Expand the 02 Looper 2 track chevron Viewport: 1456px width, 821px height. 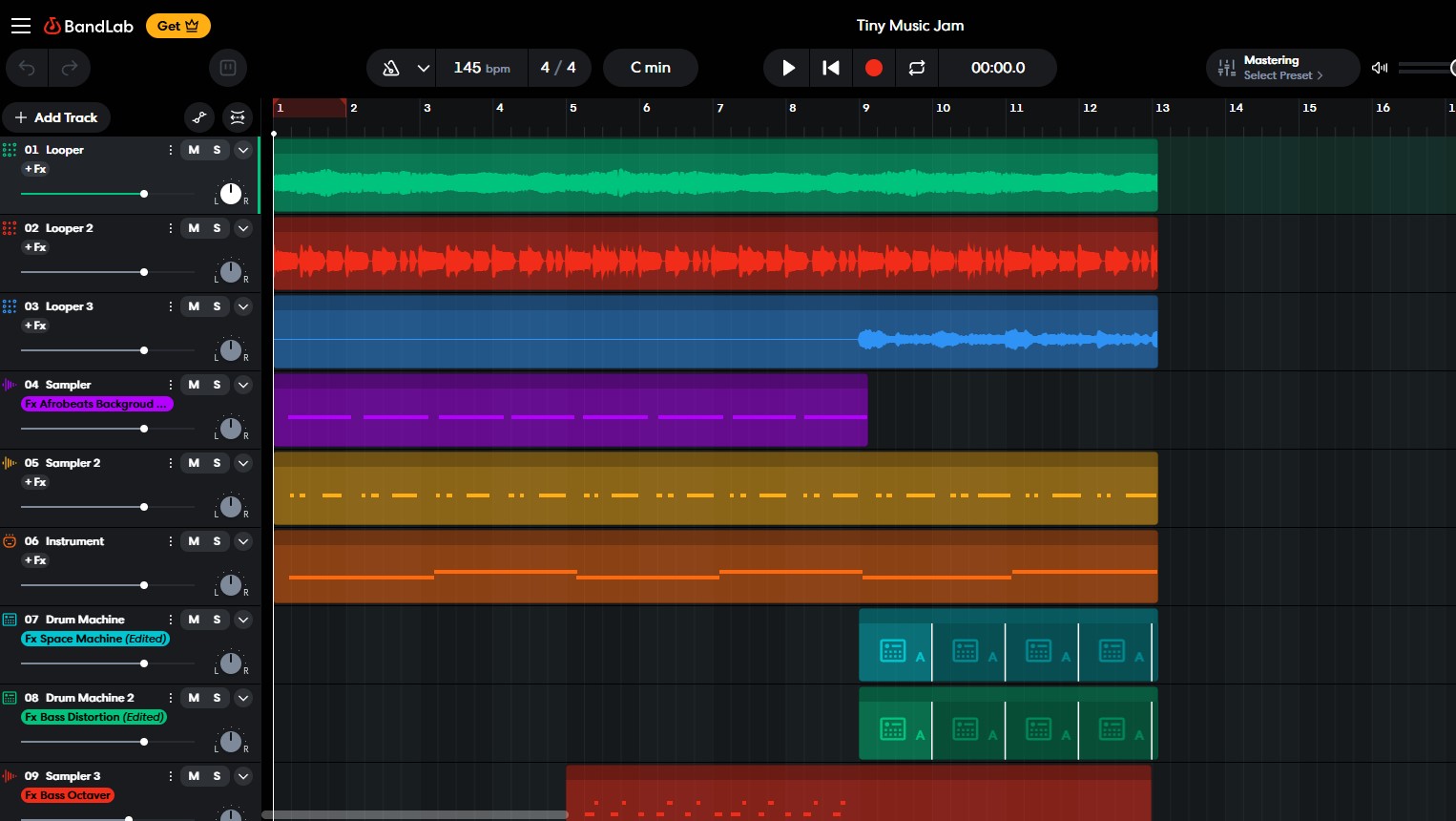pyautogui.click(x=243, y=228)
